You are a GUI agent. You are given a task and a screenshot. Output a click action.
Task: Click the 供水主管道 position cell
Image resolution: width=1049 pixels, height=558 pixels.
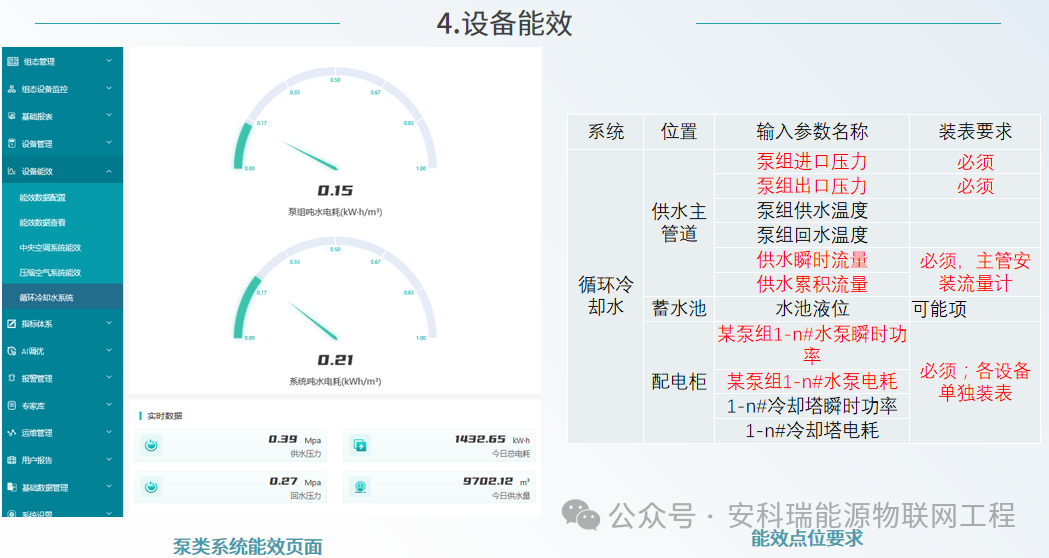679,223
